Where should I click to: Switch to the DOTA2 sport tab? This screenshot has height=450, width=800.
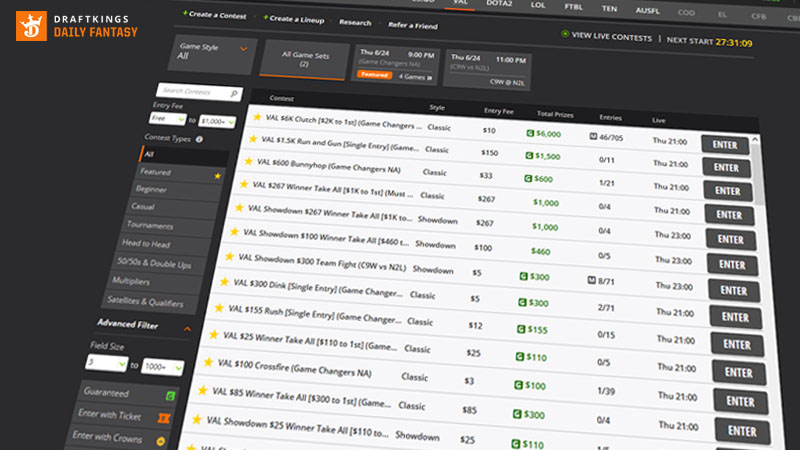pos(498,4)
